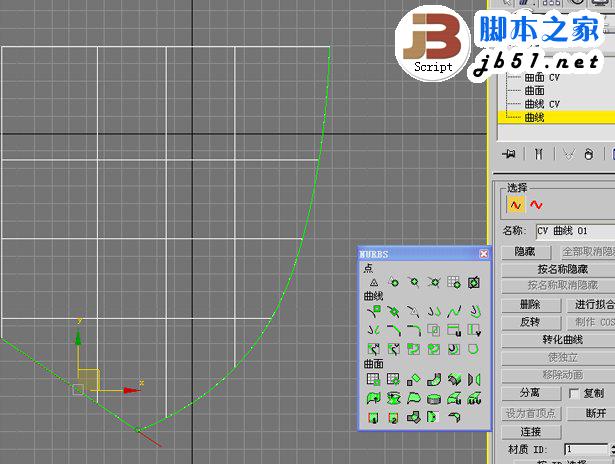Select Create Ruled Surface tool
615x464 pixels.
414,398
